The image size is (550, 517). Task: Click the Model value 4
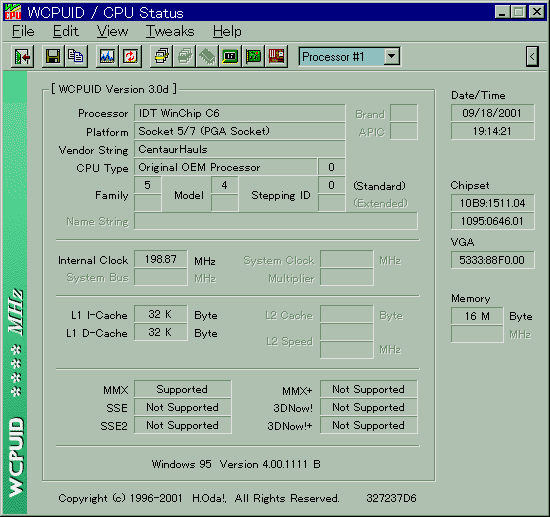[x=224, y=185]
